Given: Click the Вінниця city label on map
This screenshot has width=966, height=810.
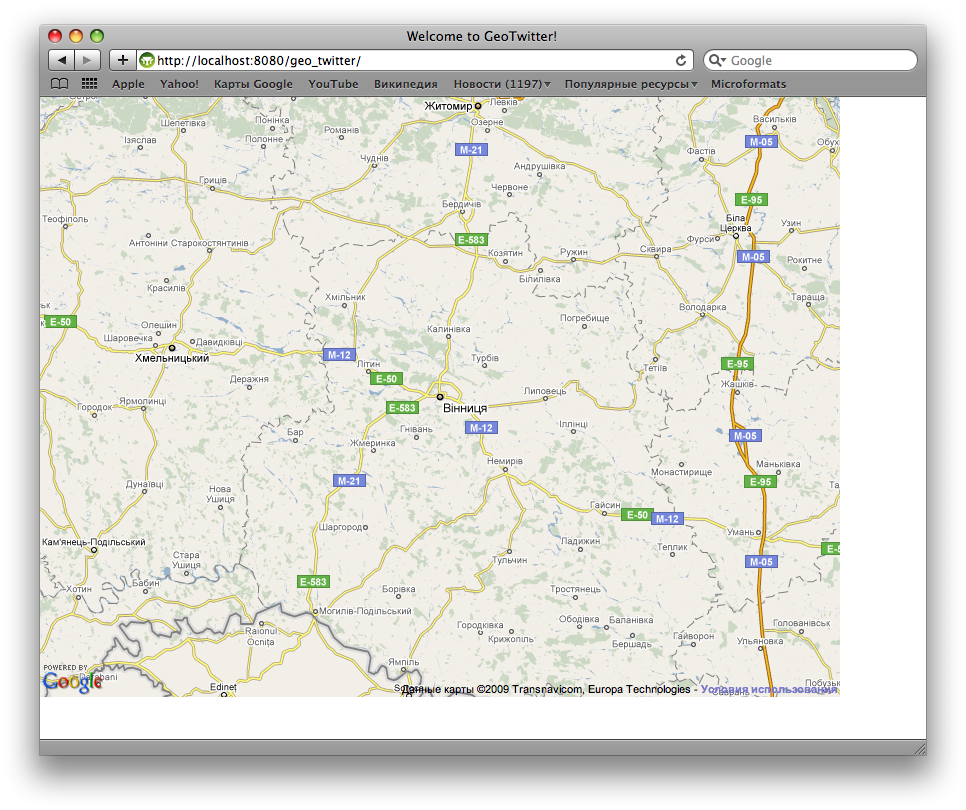Looking at the screenshot, I should [x=465, y=408].
